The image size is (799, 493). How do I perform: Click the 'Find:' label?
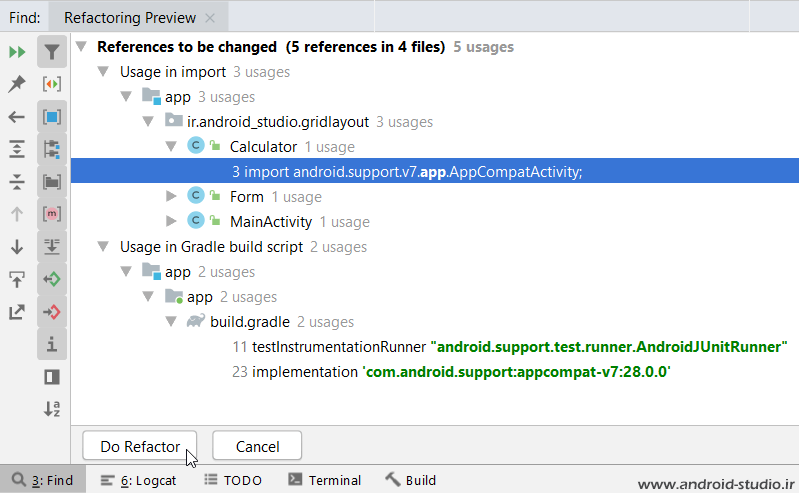pyautogui.click(x=24, y=18)
